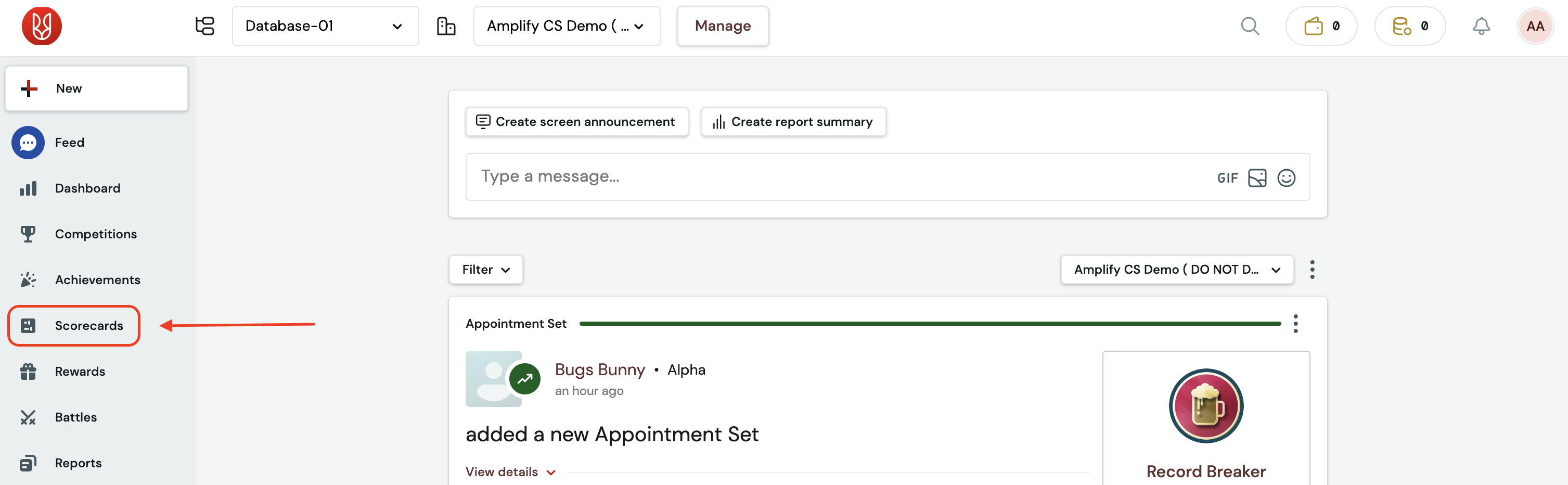Click the Type a message field

[x=840, y=176]
